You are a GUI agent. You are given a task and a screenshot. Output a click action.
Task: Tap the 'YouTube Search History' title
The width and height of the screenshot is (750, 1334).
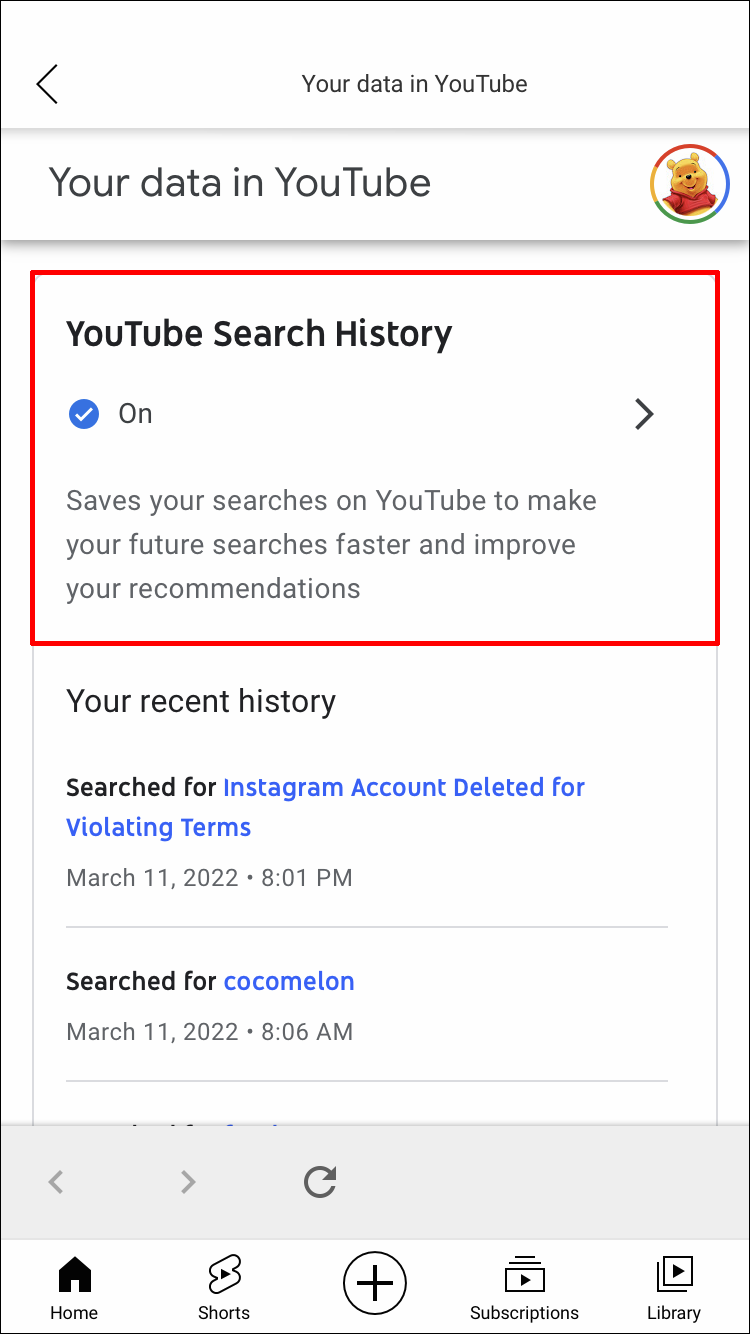coord(259,334)
